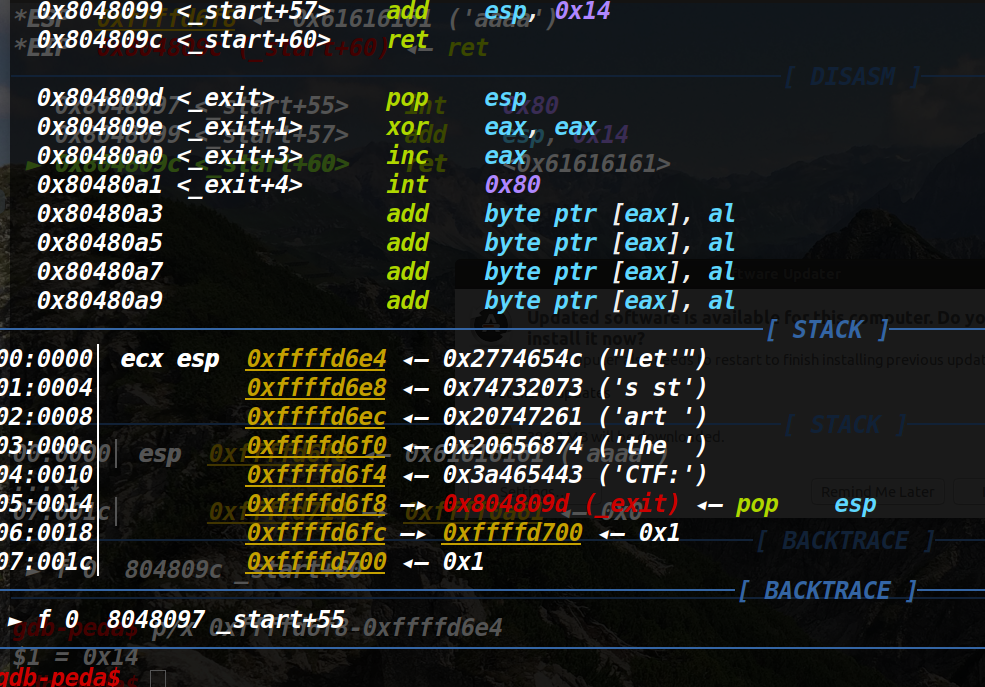
Task: Click the "Remind Me Later" button
Action: pyautogui.click(x=876, y=491)
